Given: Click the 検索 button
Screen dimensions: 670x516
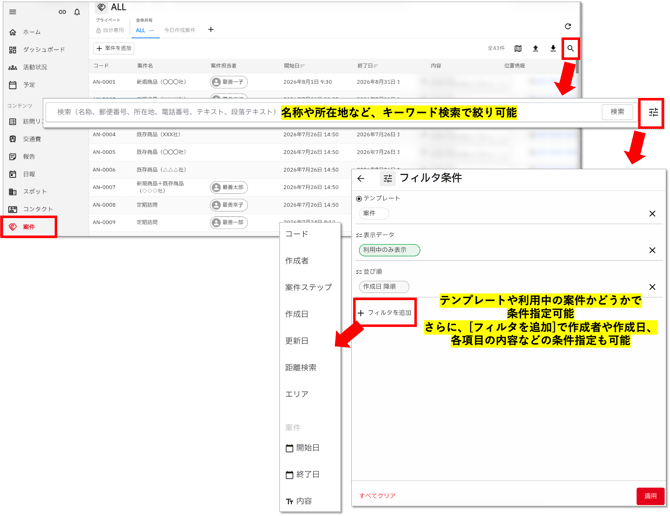Looking at the screenshot, I should 617,112.
